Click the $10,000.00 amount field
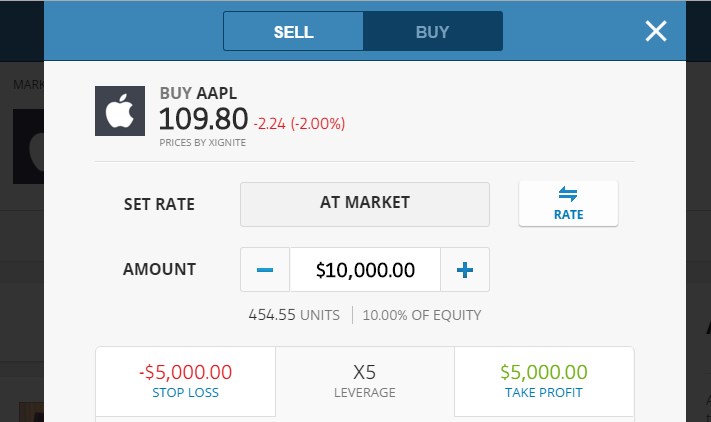Image resolution: width=711 pixels, height=422 pixels. pos(365,270)
